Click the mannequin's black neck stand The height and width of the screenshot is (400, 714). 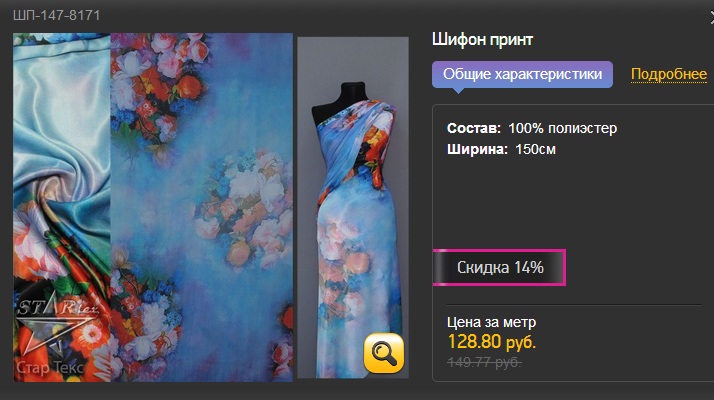point(353,92)
